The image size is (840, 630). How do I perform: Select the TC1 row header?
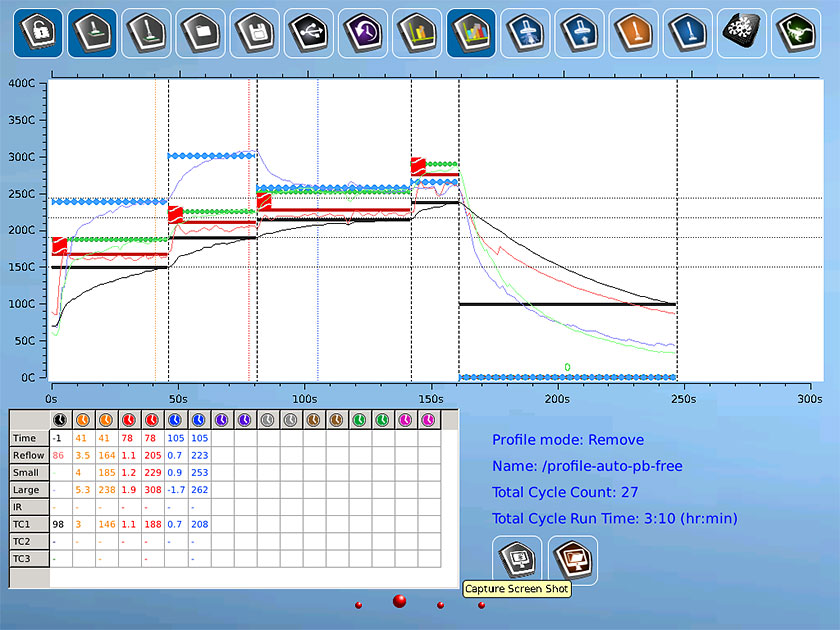29,524
